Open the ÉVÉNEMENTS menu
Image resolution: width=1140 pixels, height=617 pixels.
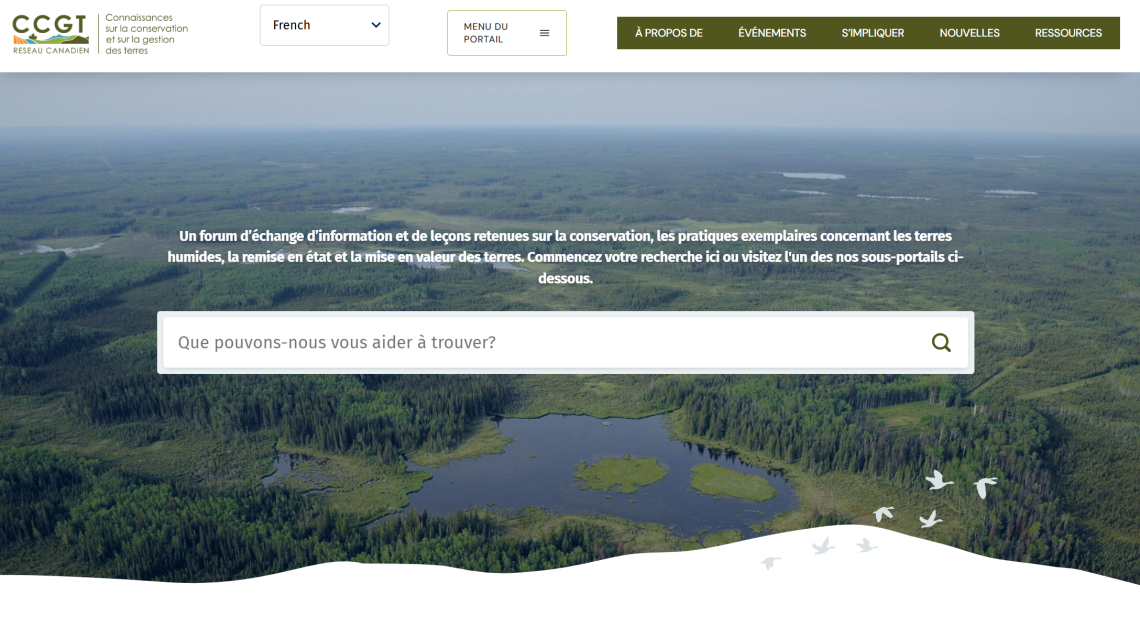coord(771,32)
